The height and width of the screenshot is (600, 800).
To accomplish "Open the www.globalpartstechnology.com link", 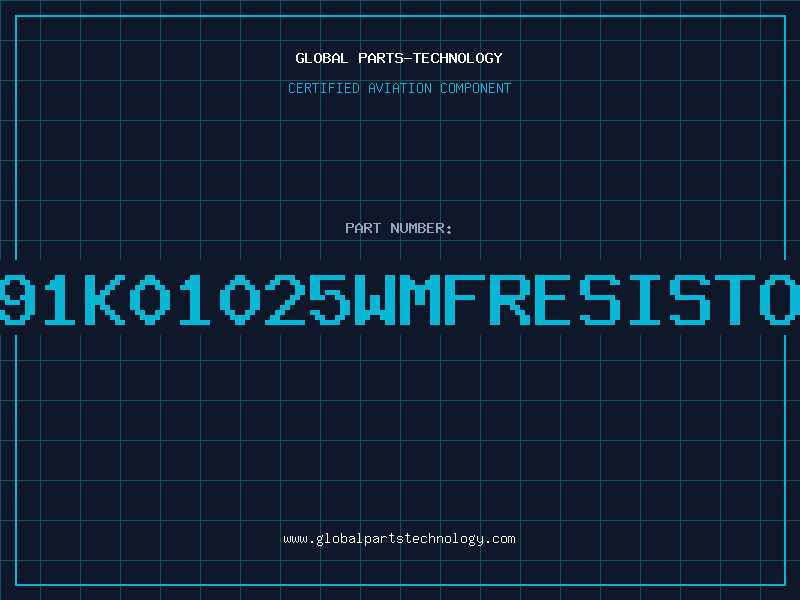I will pyautogui.click(x=399, y=539).
